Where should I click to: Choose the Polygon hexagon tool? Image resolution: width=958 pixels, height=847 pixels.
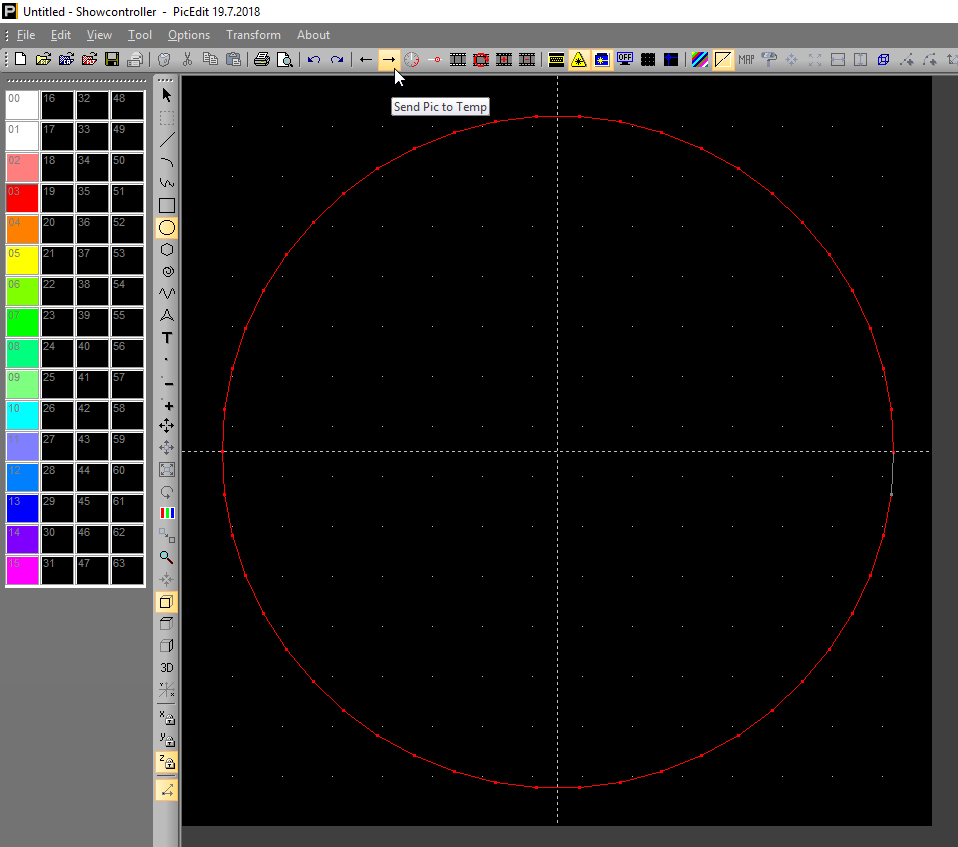[x=167, y=250]
